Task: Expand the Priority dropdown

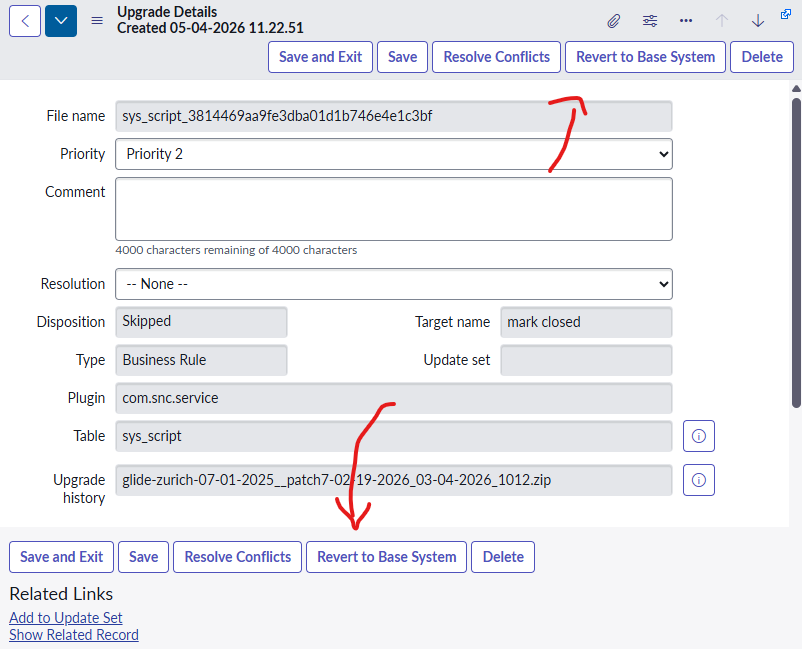Action: 393,154
